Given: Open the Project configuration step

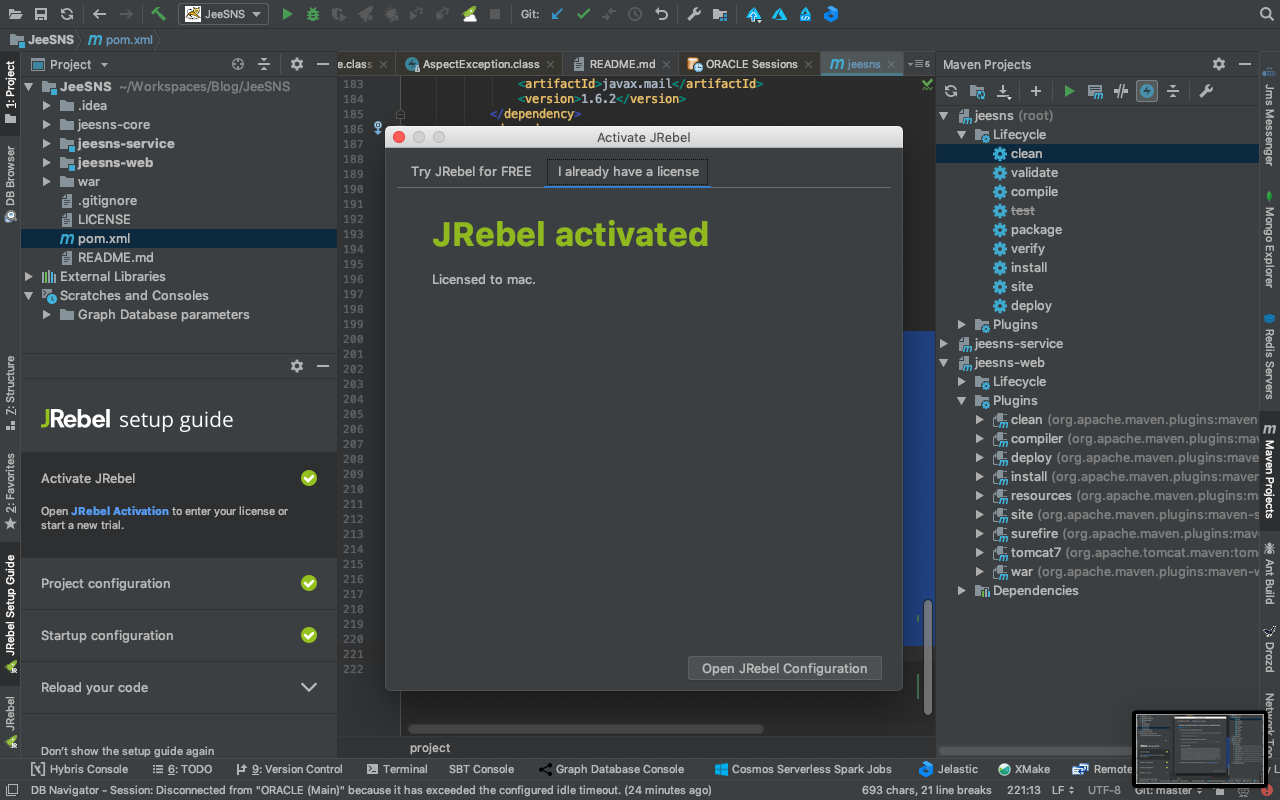Looking at the screenshot, I should tap(179, 583).
